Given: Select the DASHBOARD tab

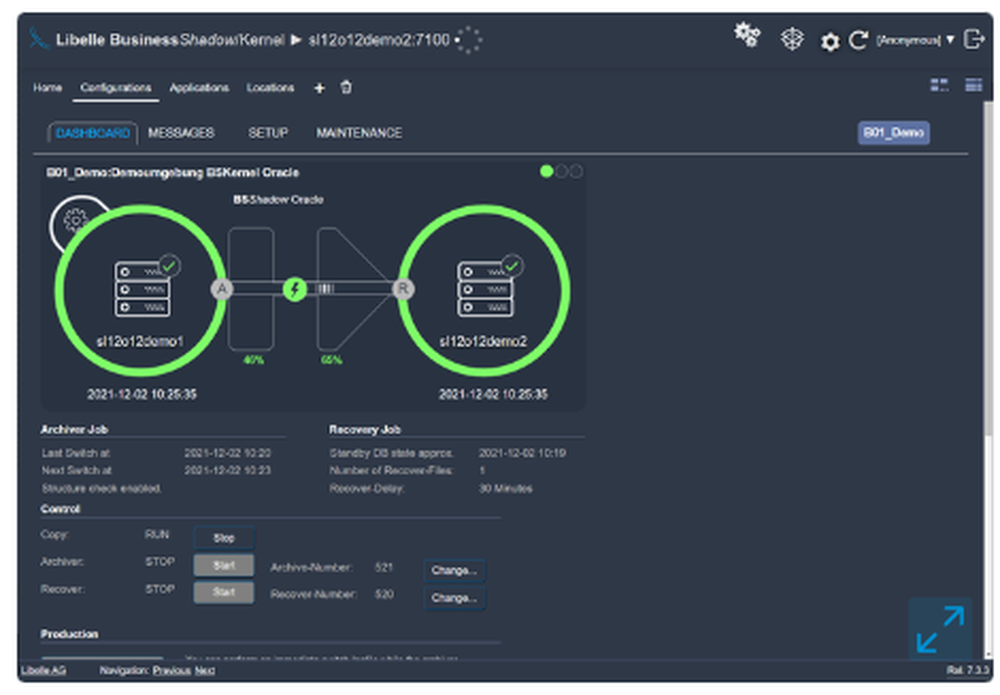Looking at the screenshot, I should 92,133.
